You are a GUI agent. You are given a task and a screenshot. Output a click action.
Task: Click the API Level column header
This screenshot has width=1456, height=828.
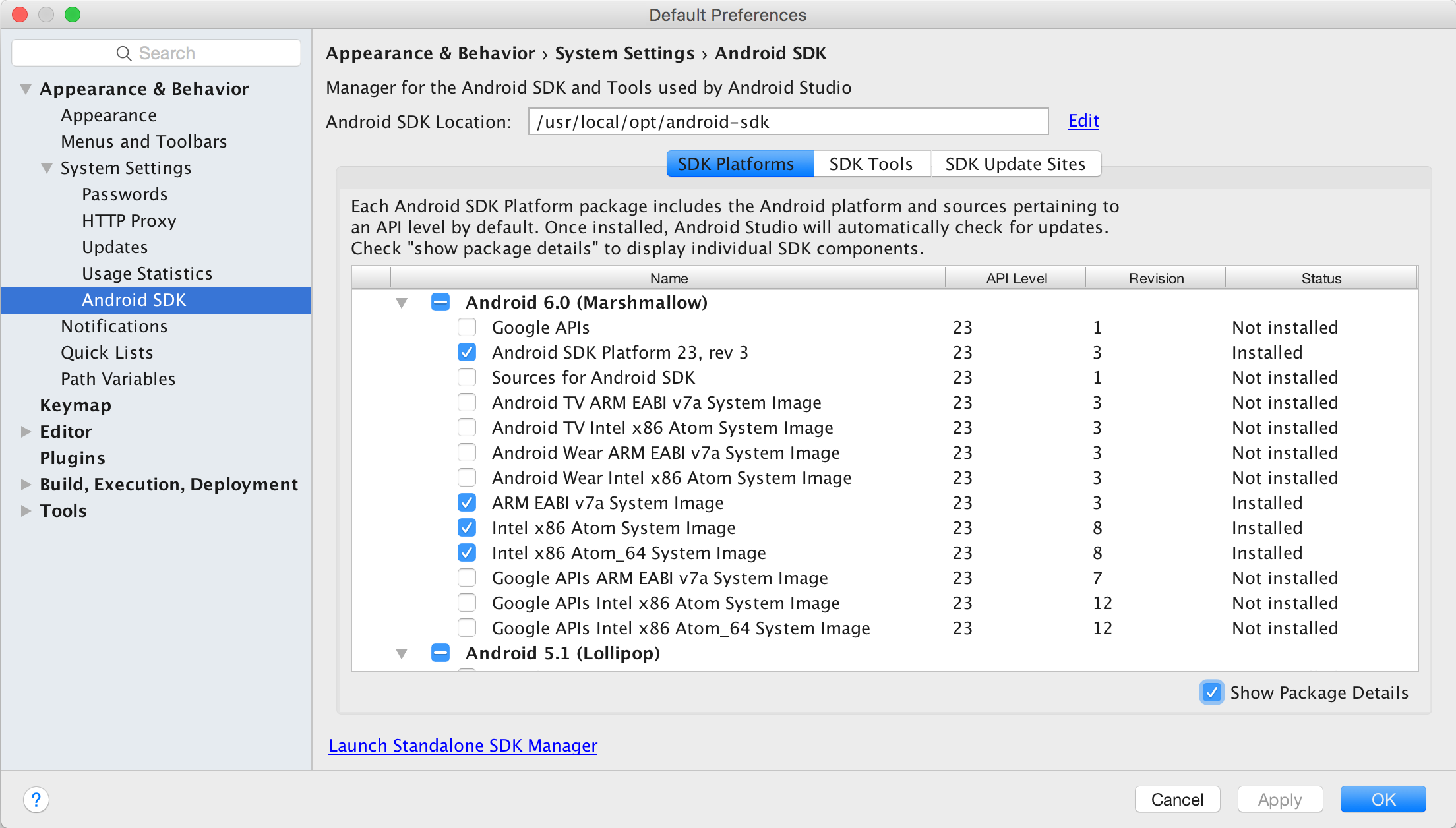[x=1016, y=278]
